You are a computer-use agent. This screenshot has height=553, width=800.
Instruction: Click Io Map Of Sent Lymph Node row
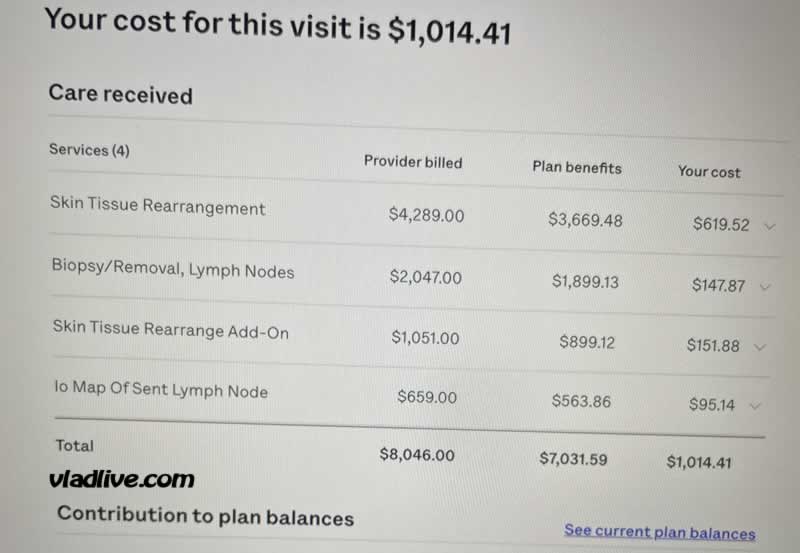point(409,395)
